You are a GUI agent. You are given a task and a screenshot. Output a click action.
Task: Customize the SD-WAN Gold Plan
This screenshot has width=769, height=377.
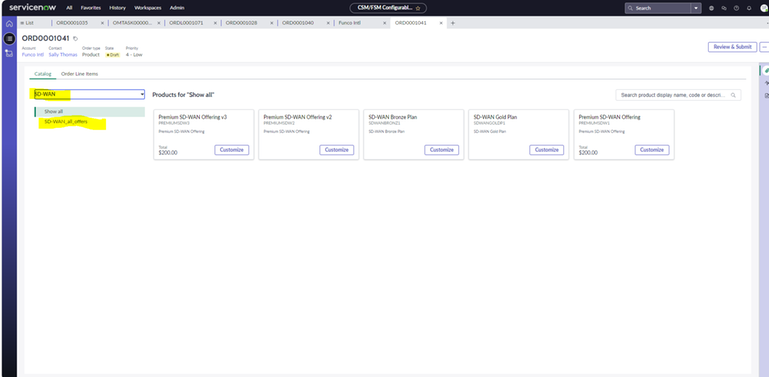pos(546,150)
